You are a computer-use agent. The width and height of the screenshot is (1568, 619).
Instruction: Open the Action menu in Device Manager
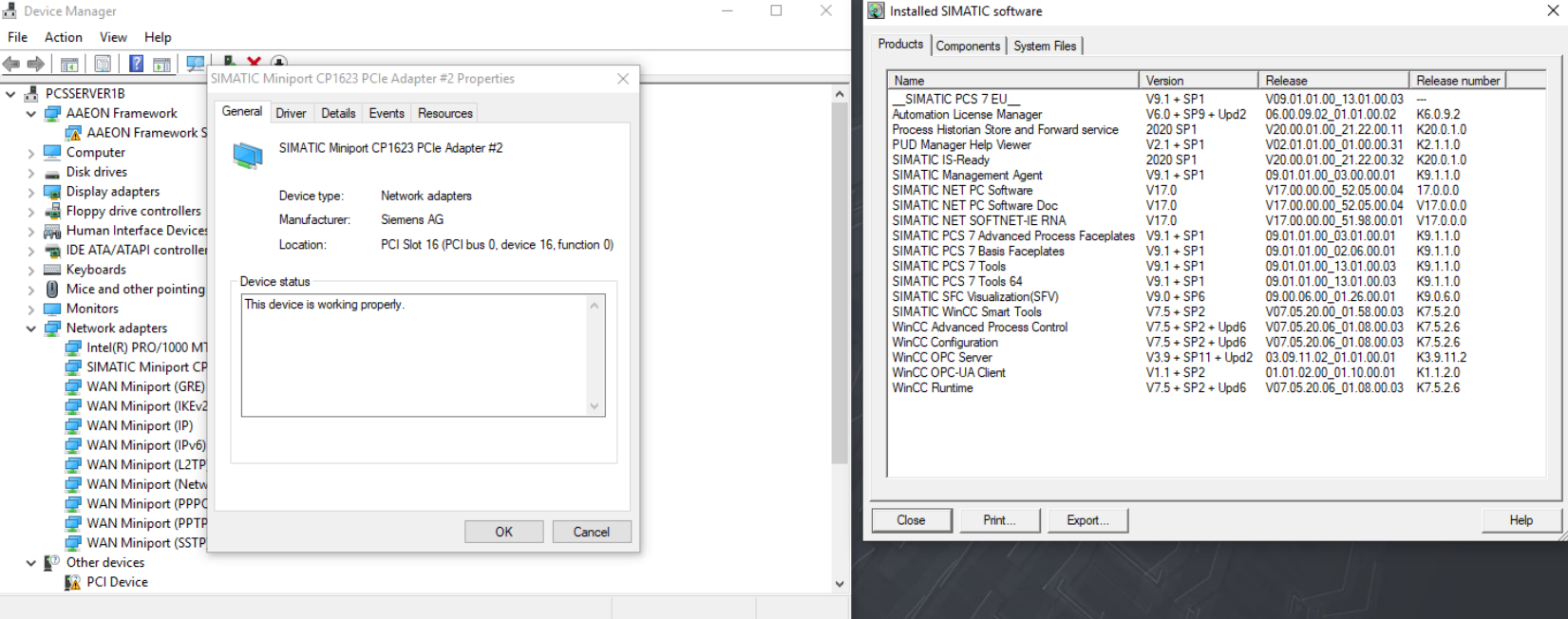pyautogui.click(x=64, y=37)
